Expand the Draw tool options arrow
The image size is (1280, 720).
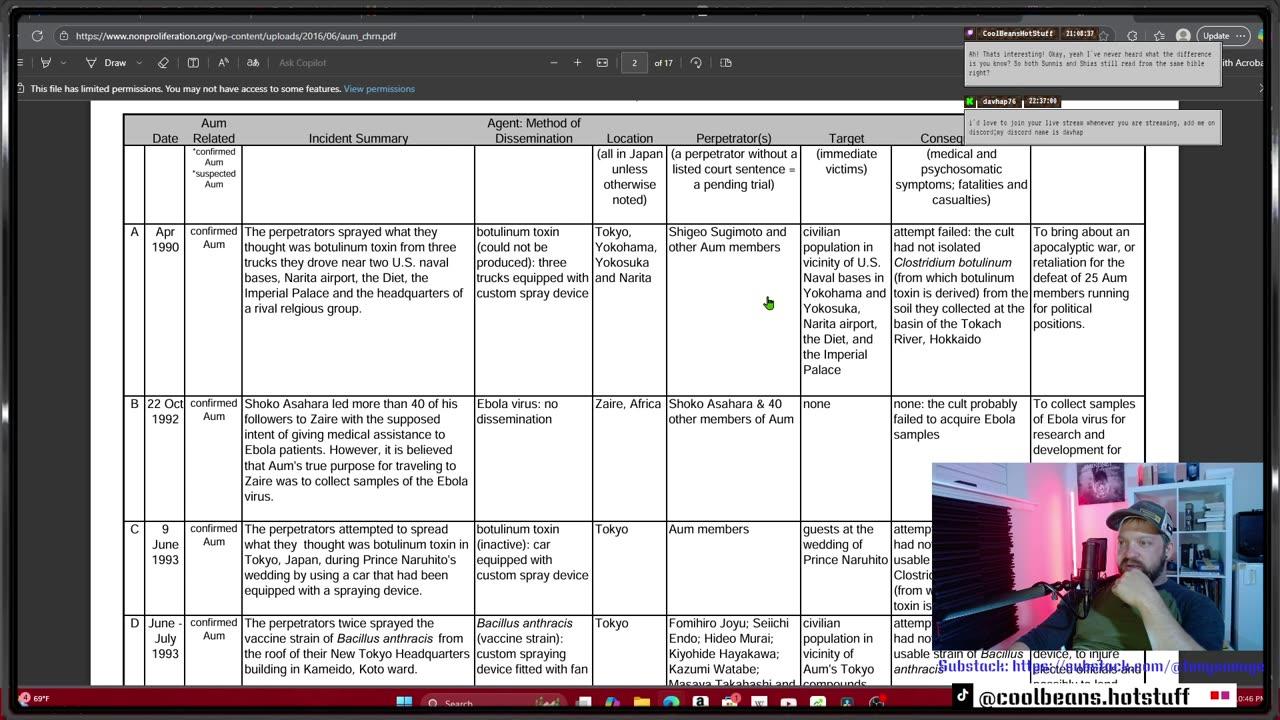(138, 63)
